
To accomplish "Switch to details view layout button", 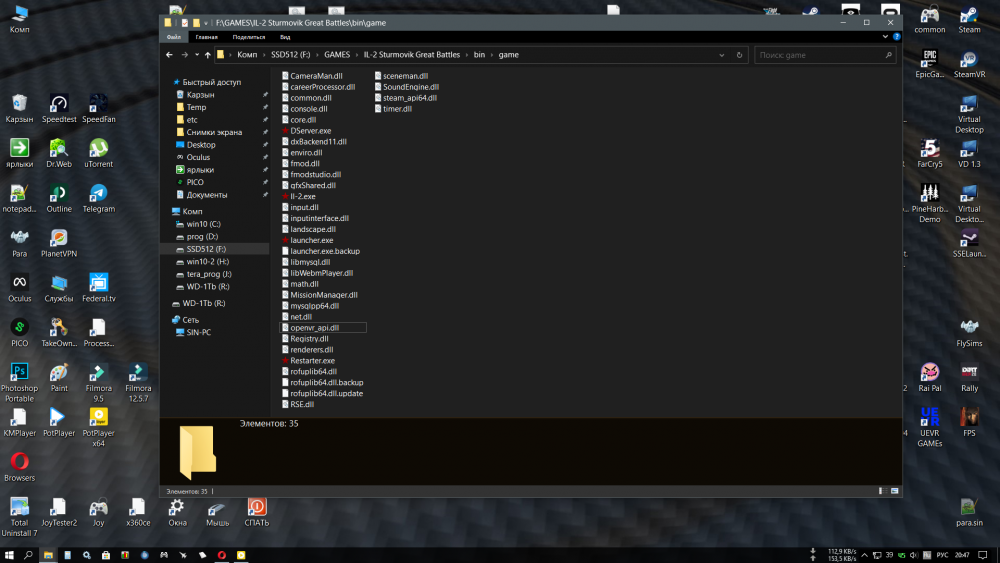I will [881, 491].
